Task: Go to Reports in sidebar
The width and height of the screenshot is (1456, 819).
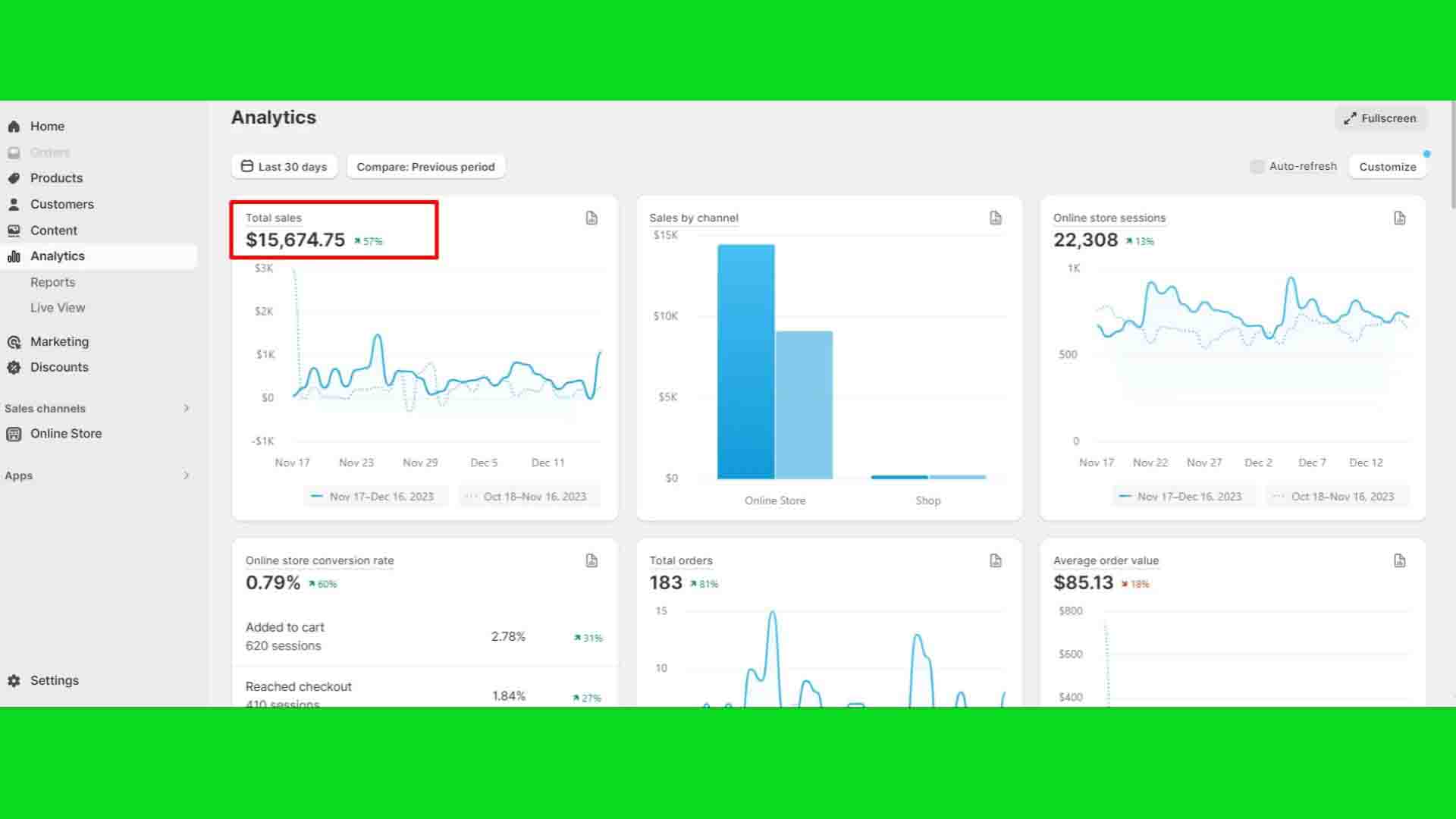Action: [x=52, y=282]
